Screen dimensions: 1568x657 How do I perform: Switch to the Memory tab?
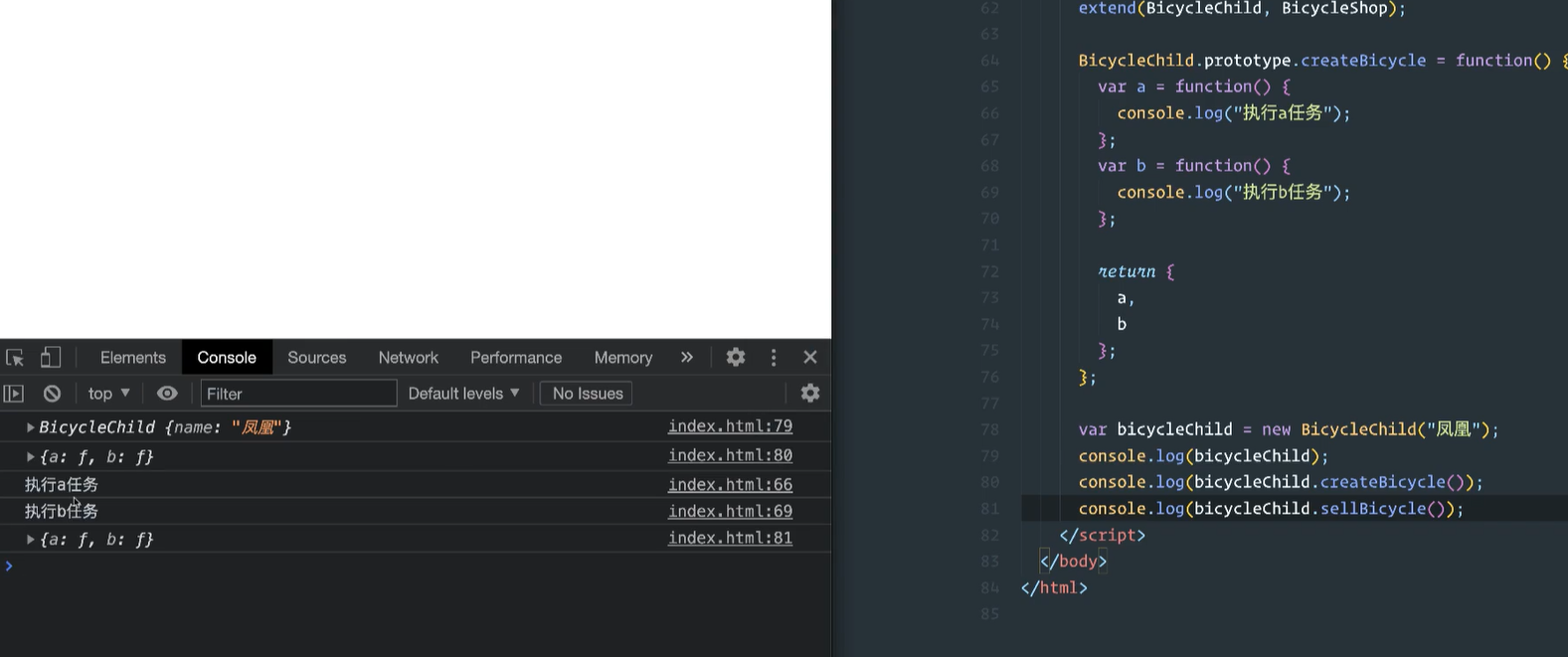623,358
